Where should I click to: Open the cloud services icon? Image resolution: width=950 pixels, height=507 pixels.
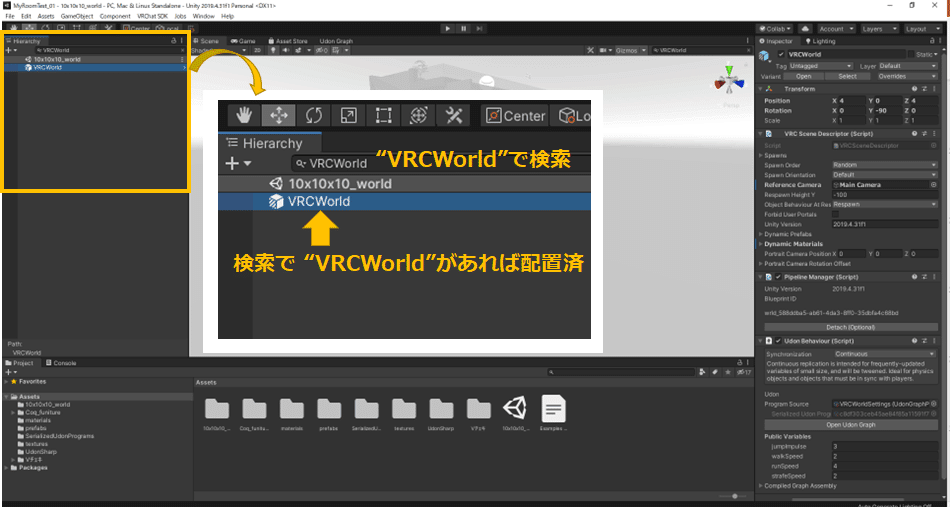click(805, 28)
